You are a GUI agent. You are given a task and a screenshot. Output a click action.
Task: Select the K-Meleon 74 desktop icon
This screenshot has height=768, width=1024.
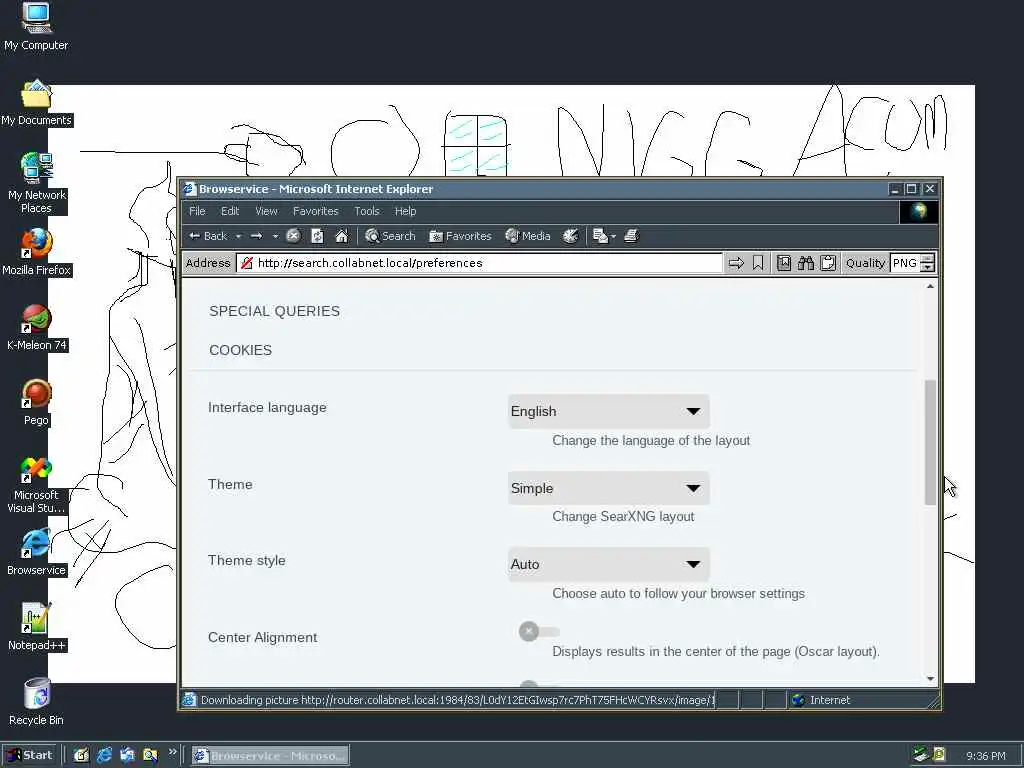[x=36, y=327]
